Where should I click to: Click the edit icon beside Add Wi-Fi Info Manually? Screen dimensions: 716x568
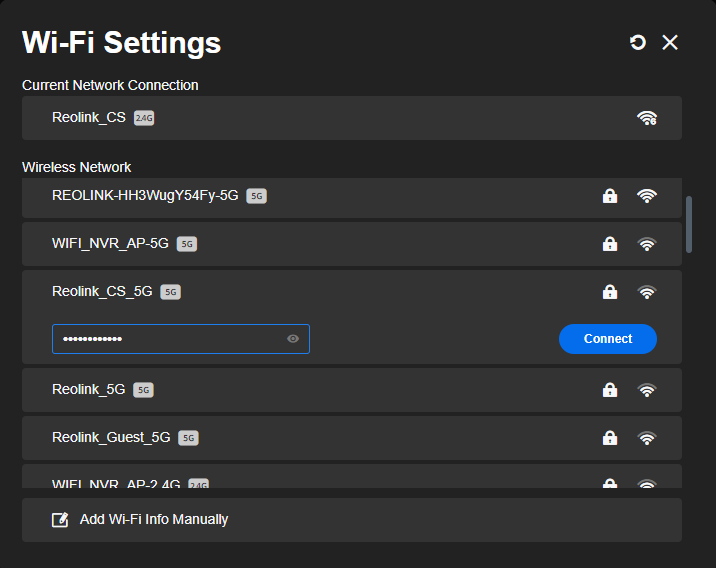point(60,520)
